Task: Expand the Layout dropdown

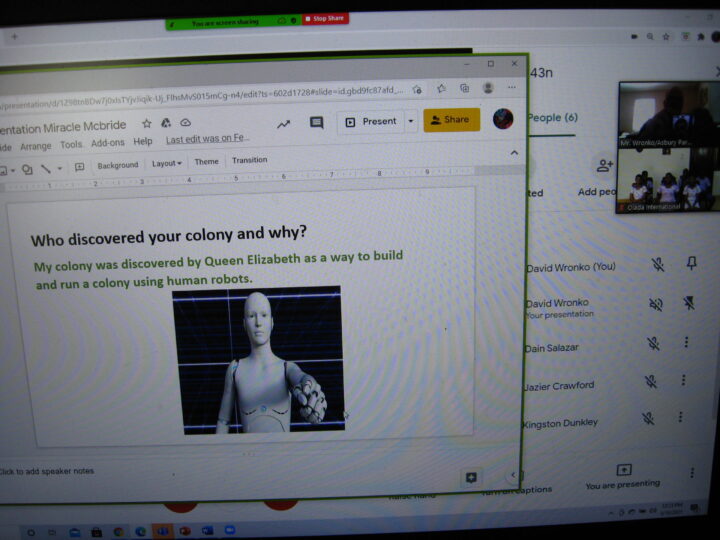Action: [166, 163]
